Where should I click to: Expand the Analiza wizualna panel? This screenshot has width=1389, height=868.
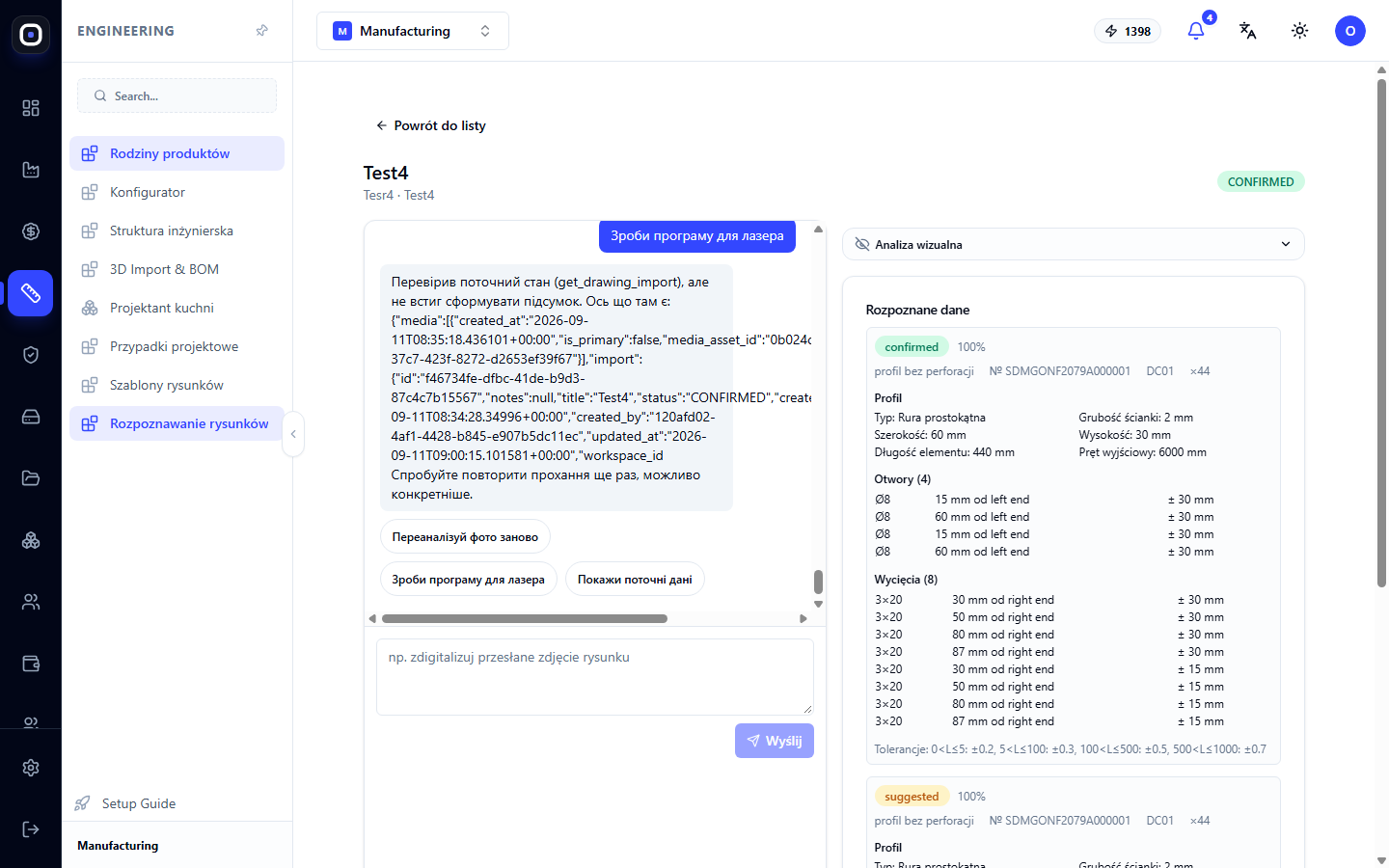coord(1074,244)
